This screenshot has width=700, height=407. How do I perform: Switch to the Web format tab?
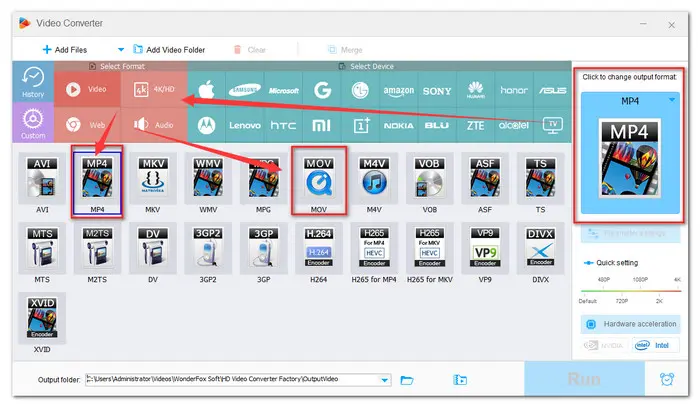(x=87, y=125)
